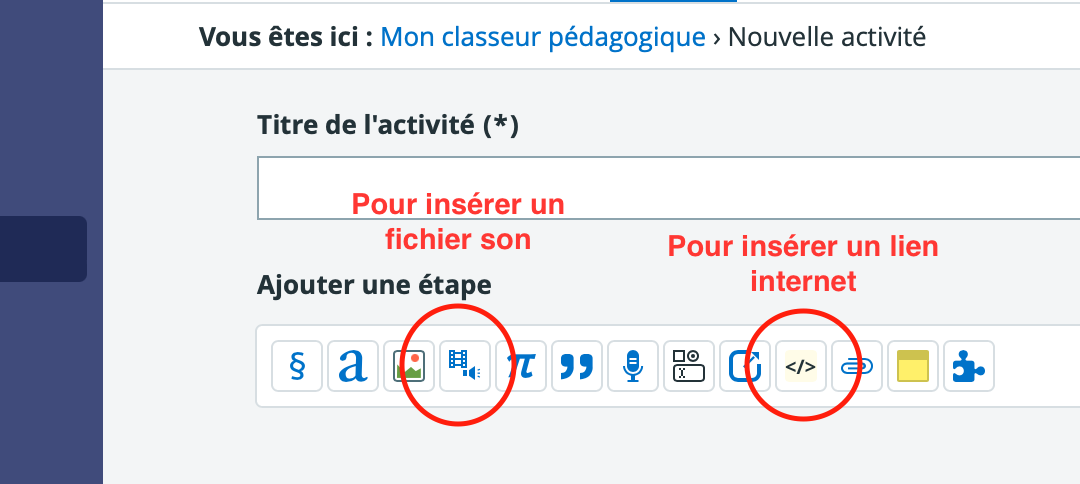Add a yellow sticky note step

tap(913, 366)
